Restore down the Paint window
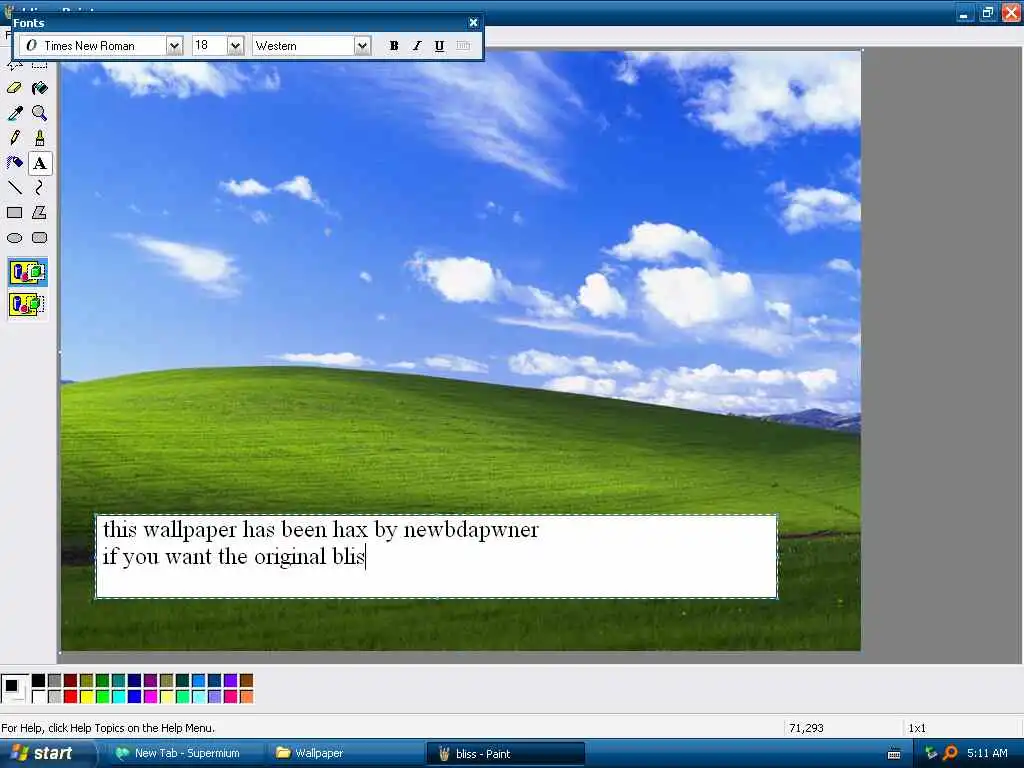 pos(987,12)
